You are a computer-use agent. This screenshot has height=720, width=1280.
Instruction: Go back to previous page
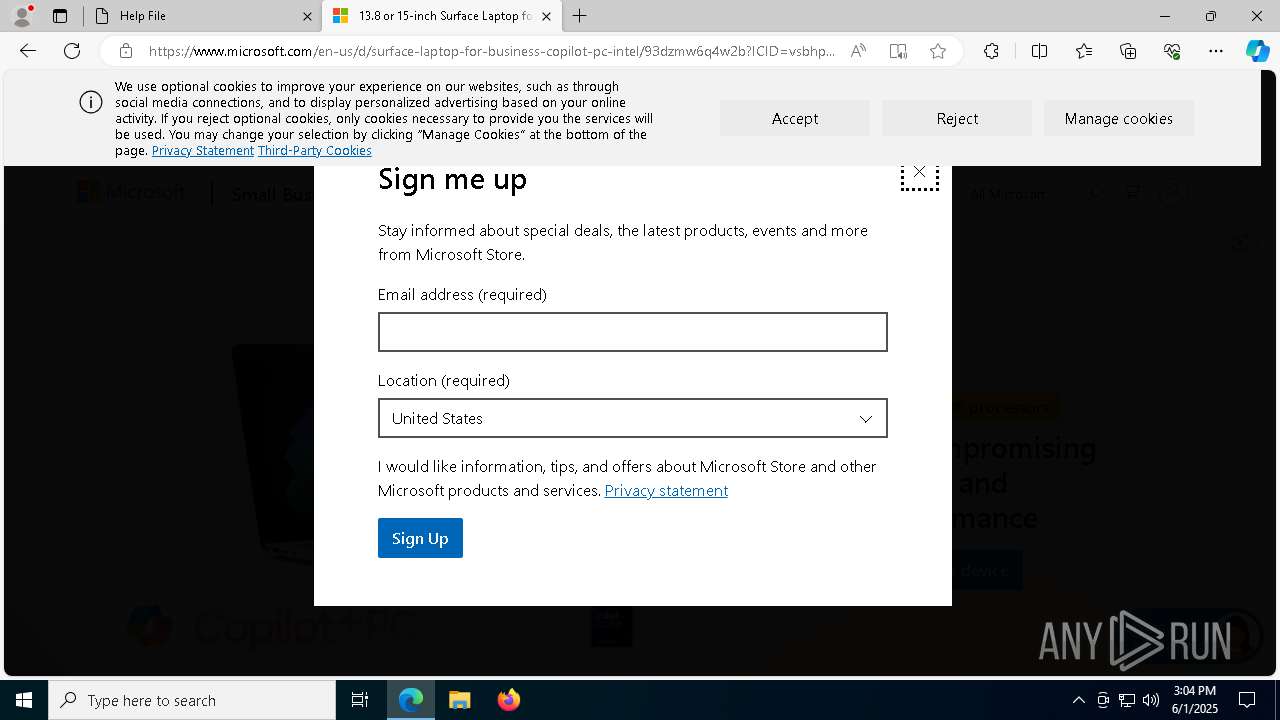pyautogui.click(x=28, y=51)
